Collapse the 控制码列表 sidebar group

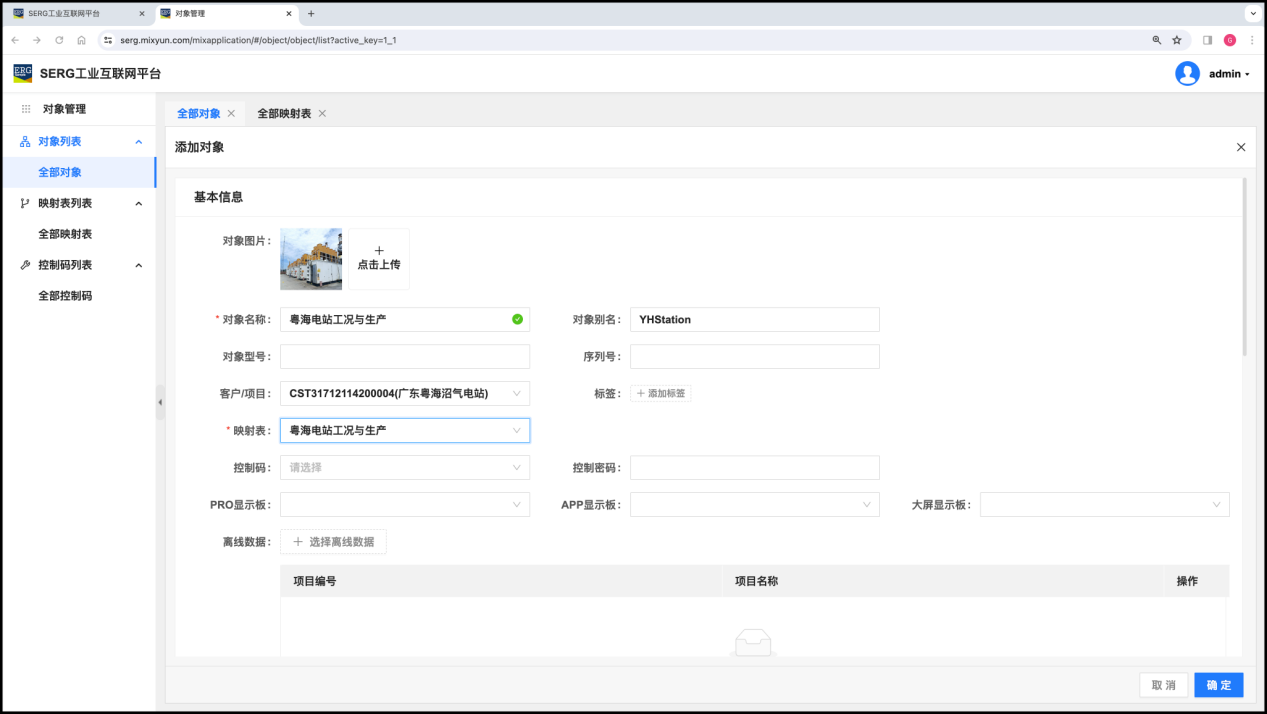point(139,265)
